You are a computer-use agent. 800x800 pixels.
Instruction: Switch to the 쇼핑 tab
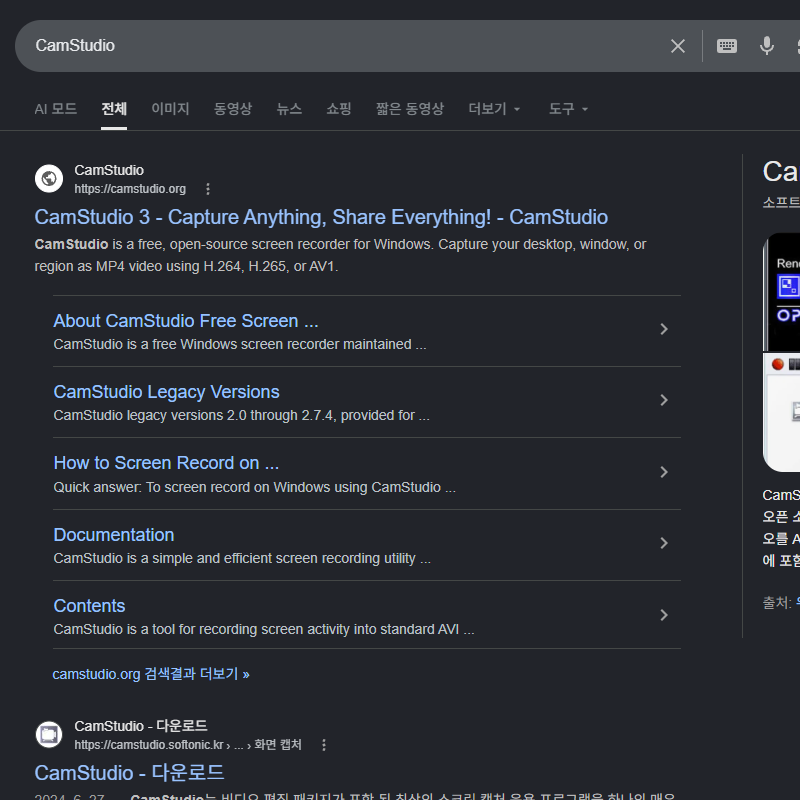click(x=339, y=109)
